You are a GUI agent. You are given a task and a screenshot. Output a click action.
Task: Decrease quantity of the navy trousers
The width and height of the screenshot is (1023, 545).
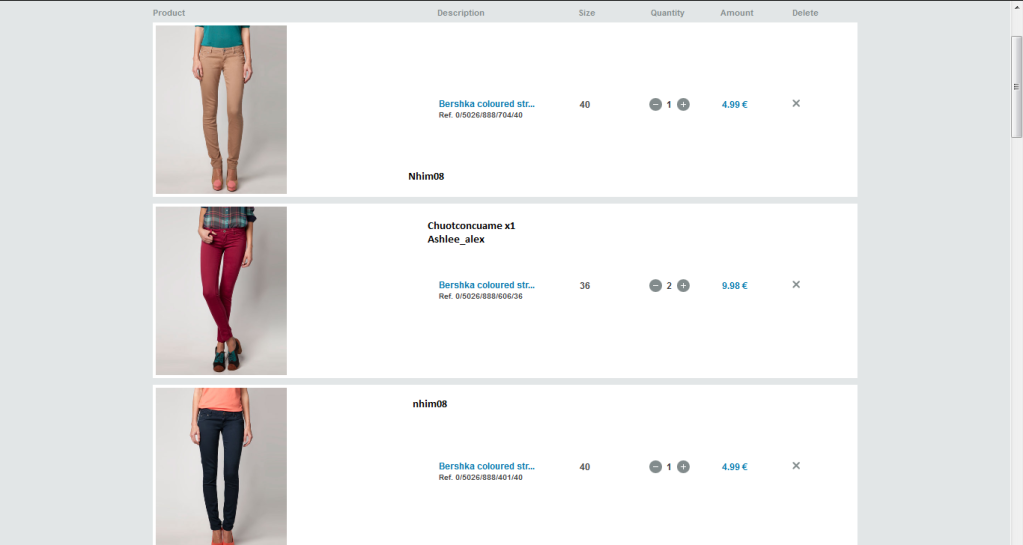(x=655, y=467)
